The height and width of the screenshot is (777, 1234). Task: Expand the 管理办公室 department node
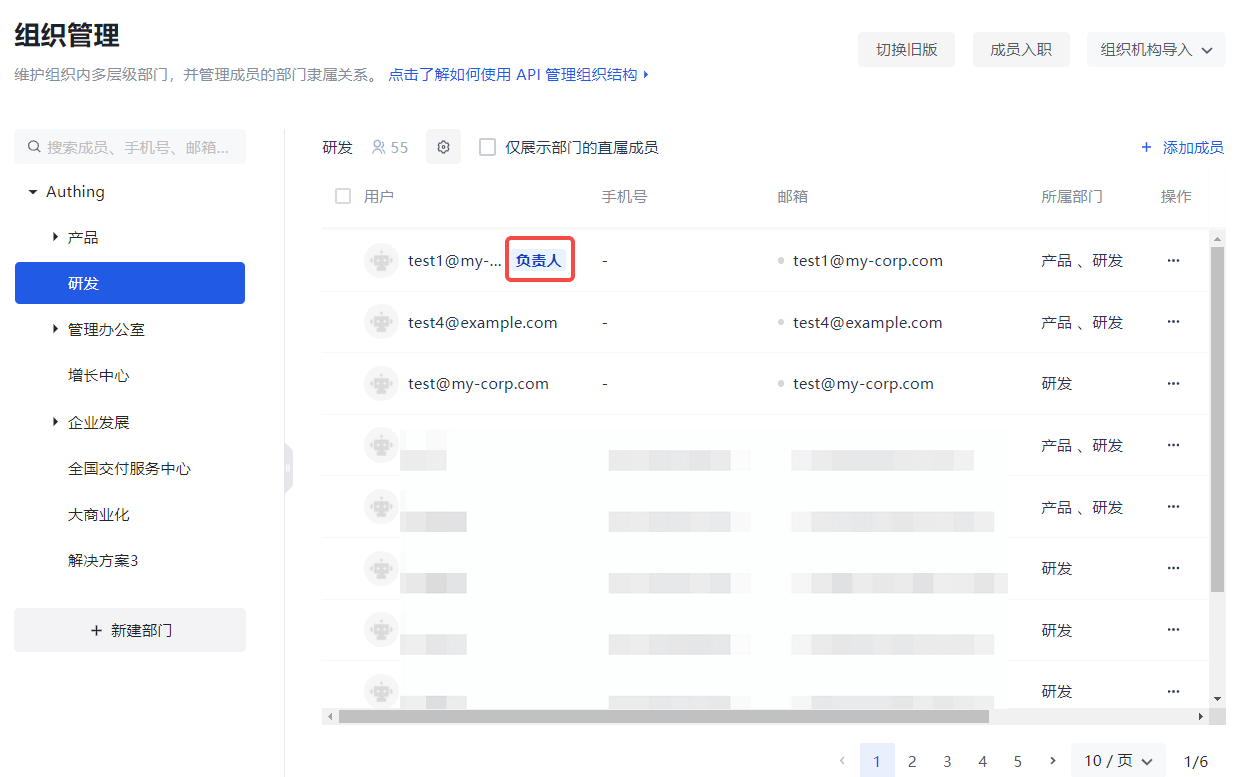(56, 329)
